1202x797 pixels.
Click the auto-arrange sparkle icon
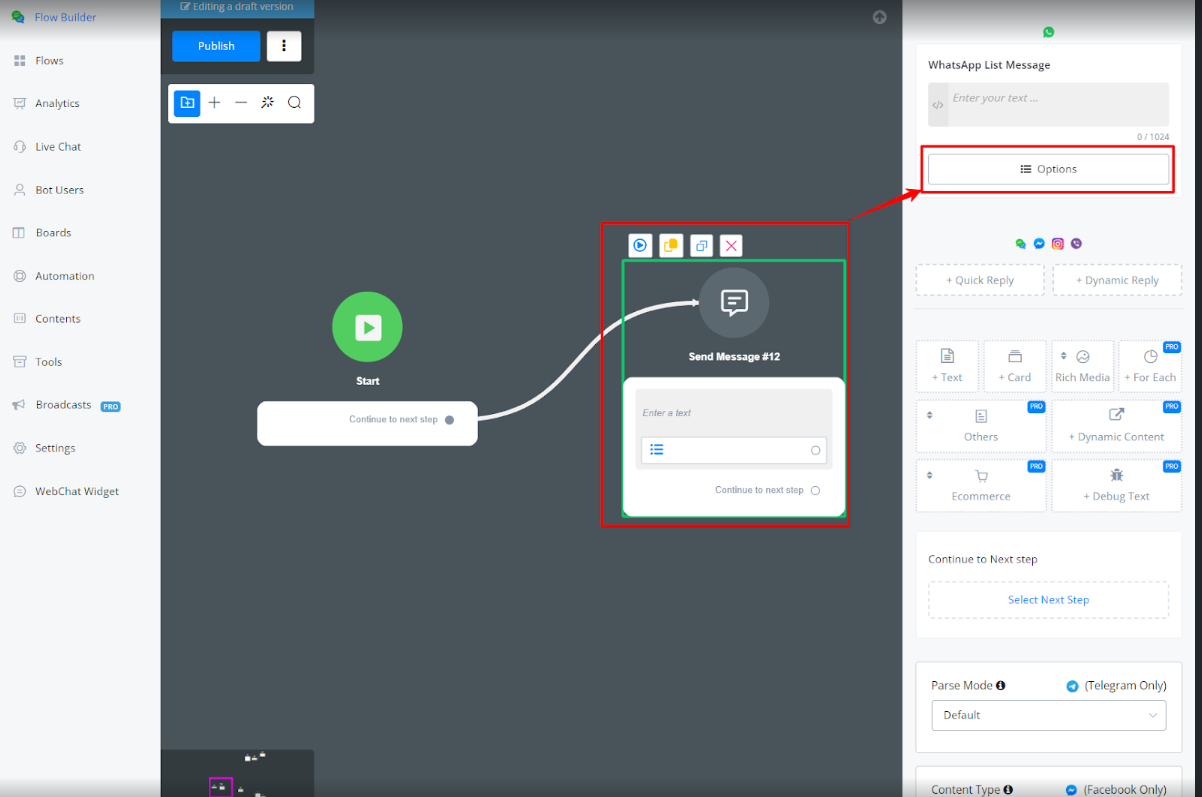pos(267,103)
